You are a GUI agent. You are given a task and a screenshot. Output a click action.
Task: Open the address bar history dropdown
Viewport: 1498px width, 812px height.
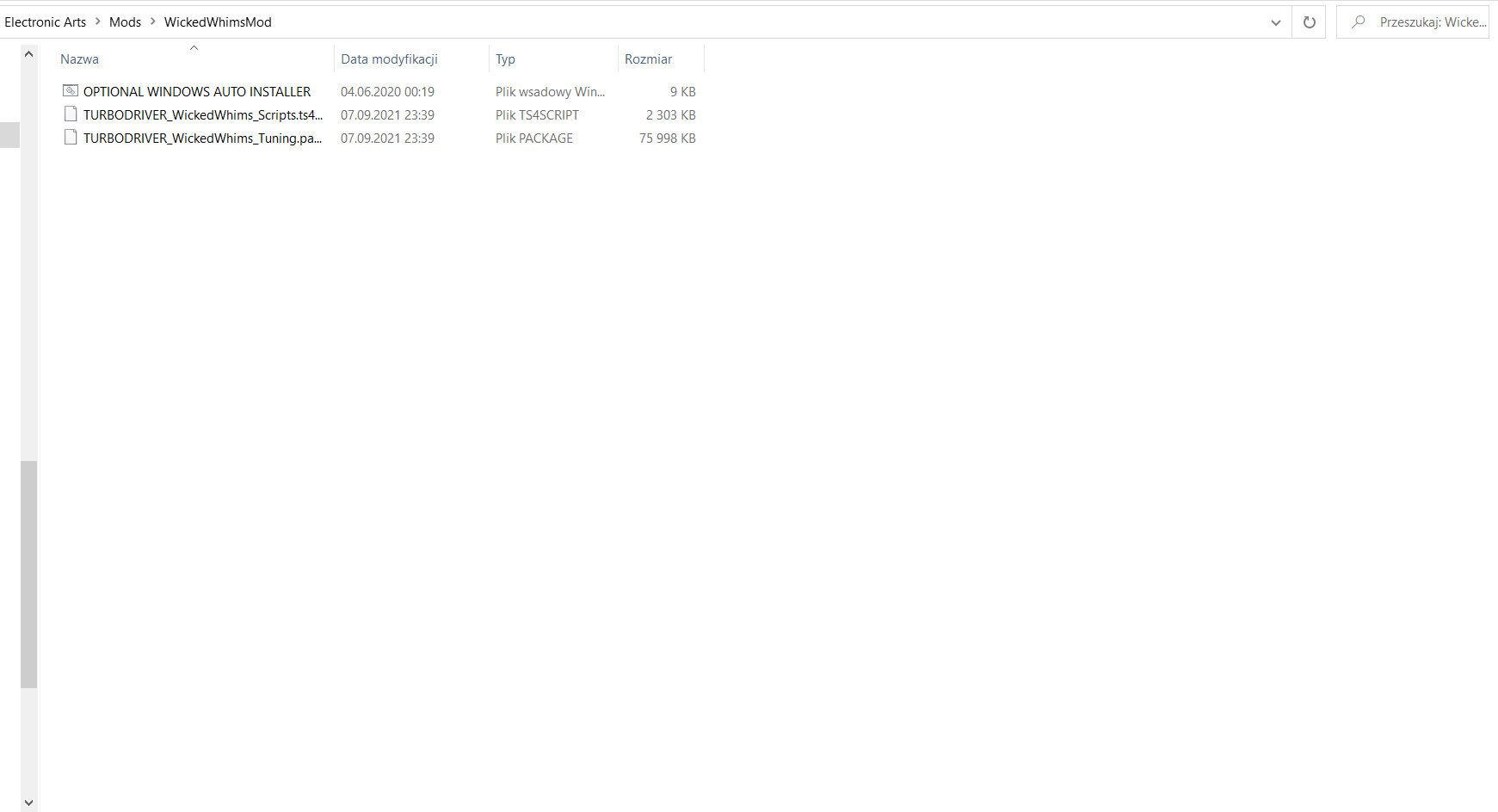1276,22
